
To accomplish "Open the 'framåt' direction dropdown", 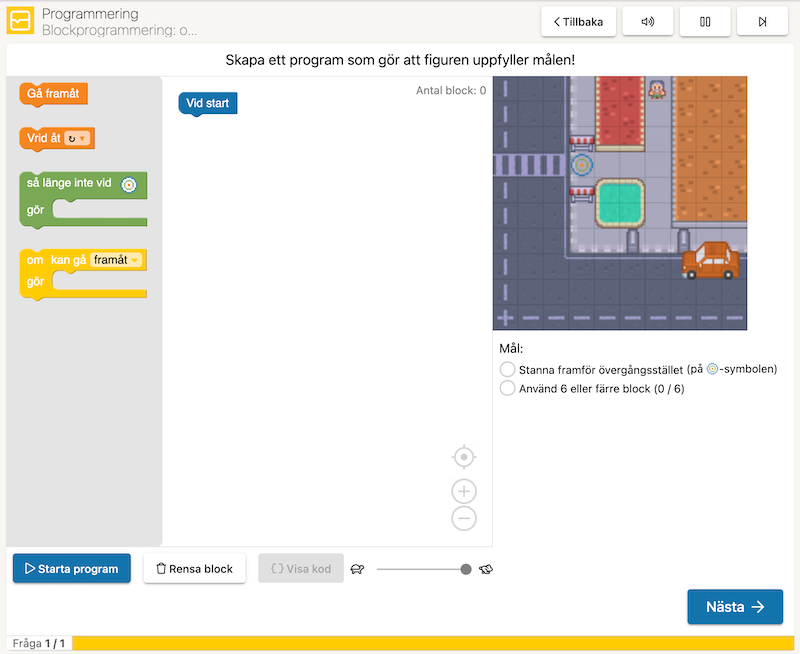I will [116, 260].
